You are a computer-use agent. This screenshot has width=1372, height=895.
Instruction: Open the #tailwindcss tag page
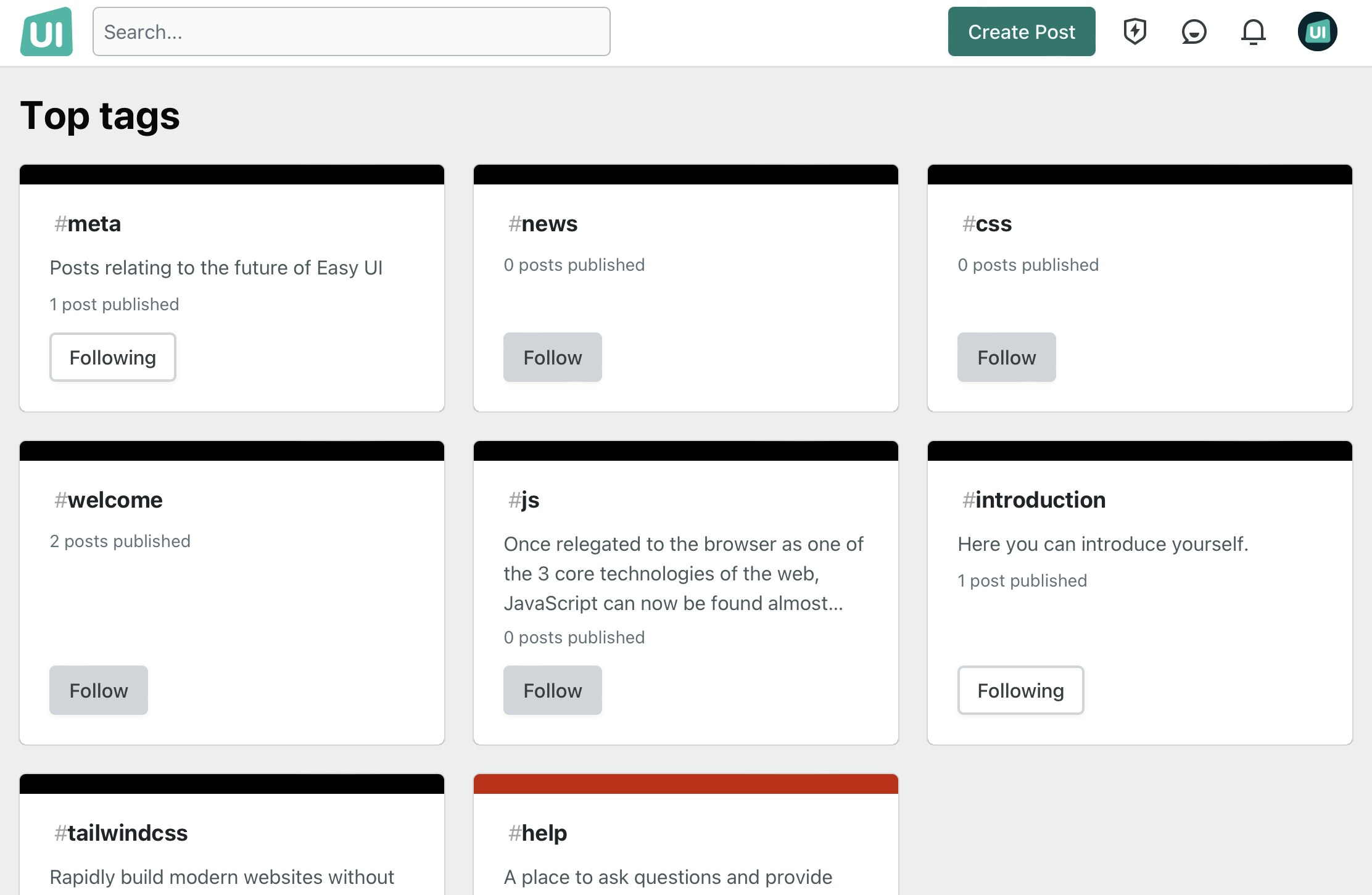[x=120, y=832]
